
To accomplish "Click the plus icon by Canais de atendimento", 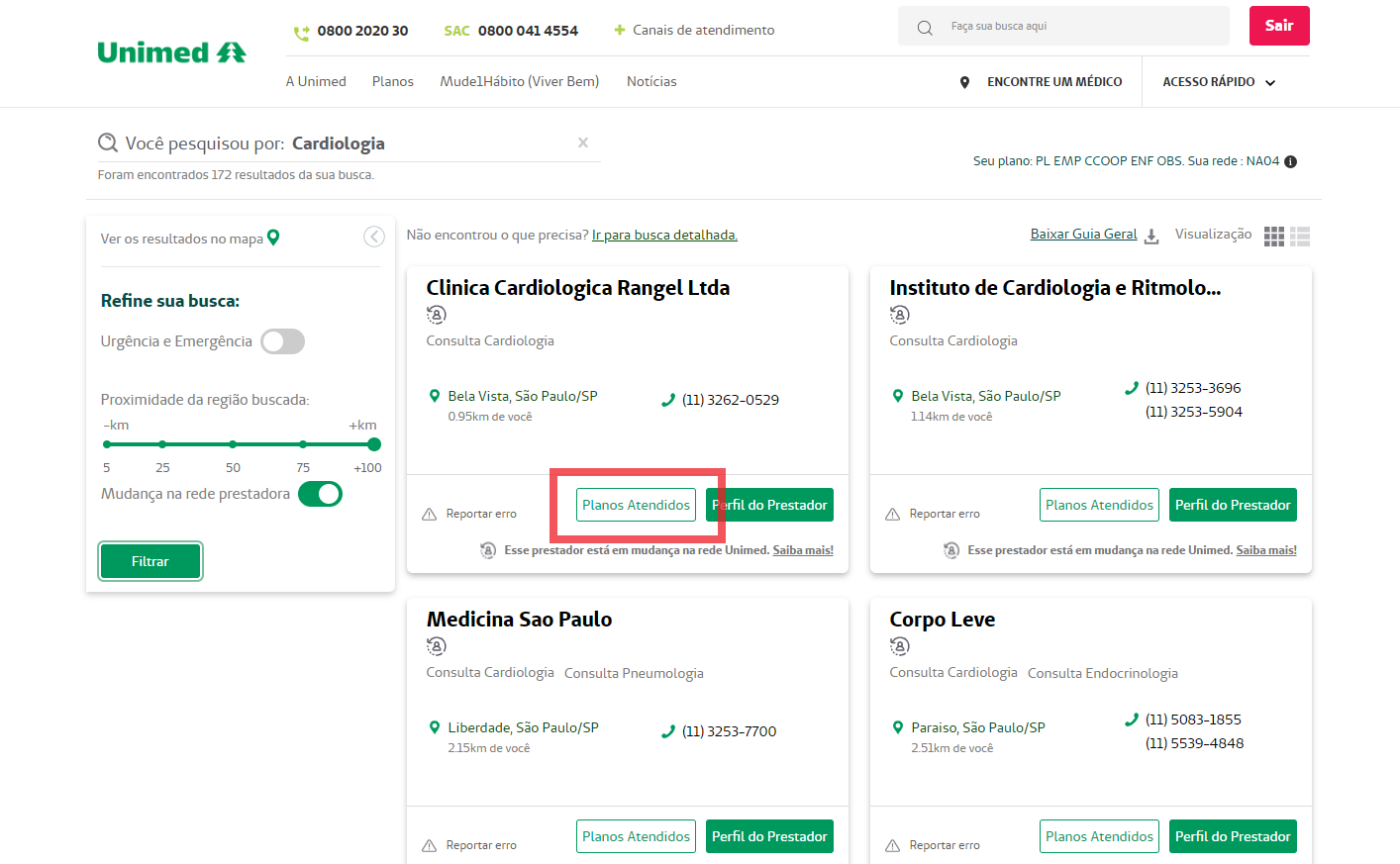I will [620, 30].
